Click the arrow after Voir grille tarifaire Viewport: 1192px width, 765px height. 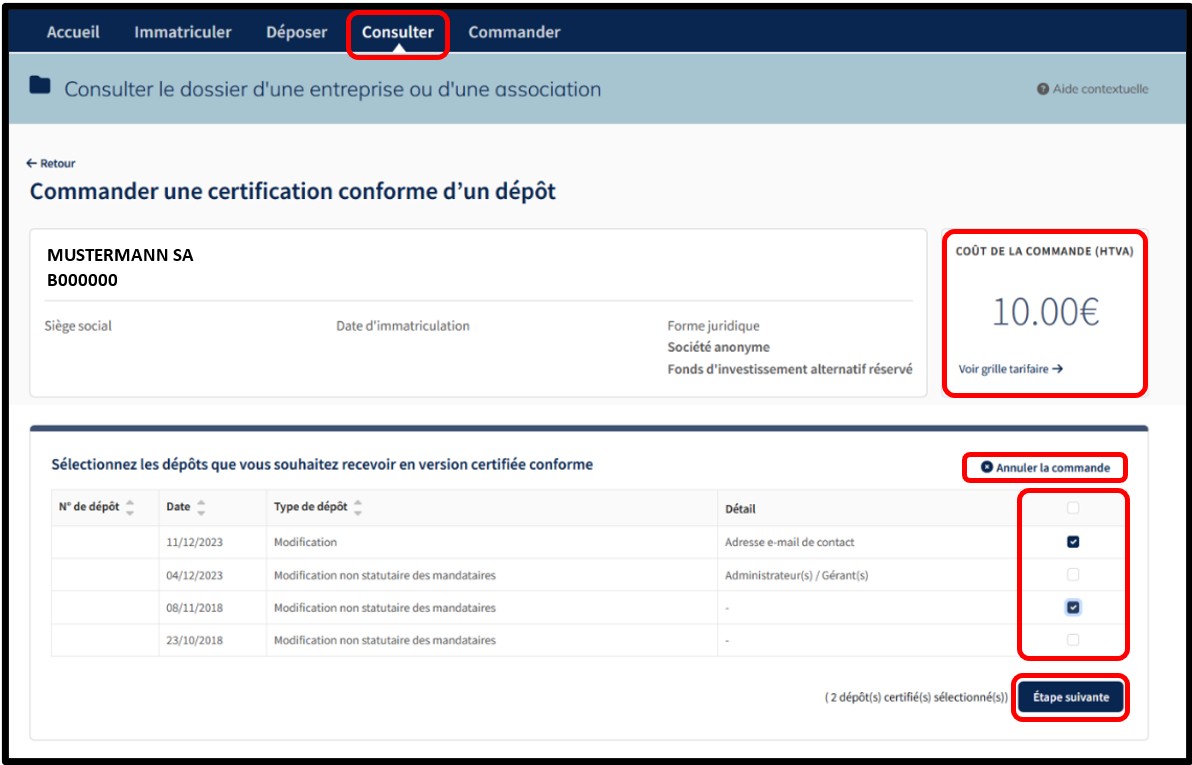1057,369
